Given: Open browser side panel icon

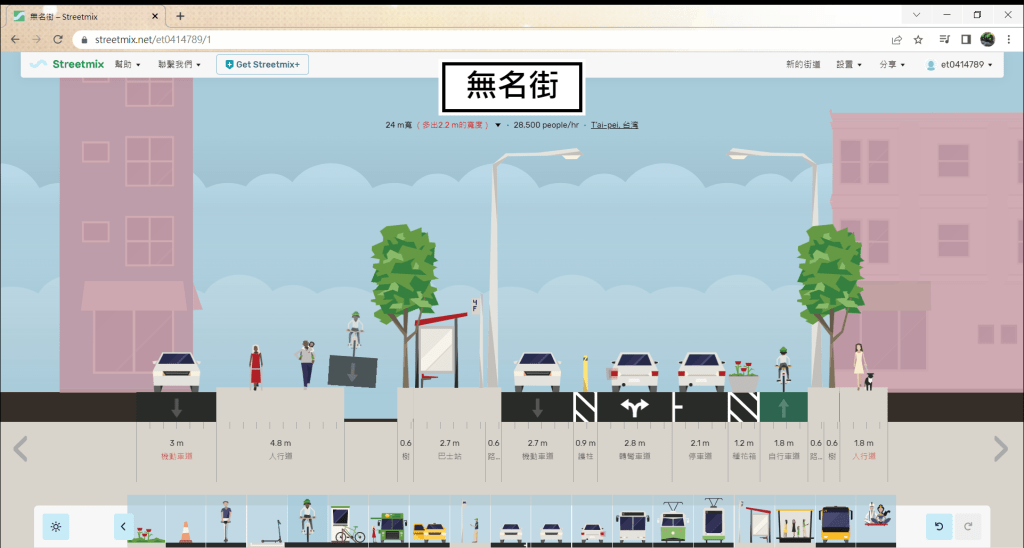Looking at the screenshot, I should coord(966,40).
